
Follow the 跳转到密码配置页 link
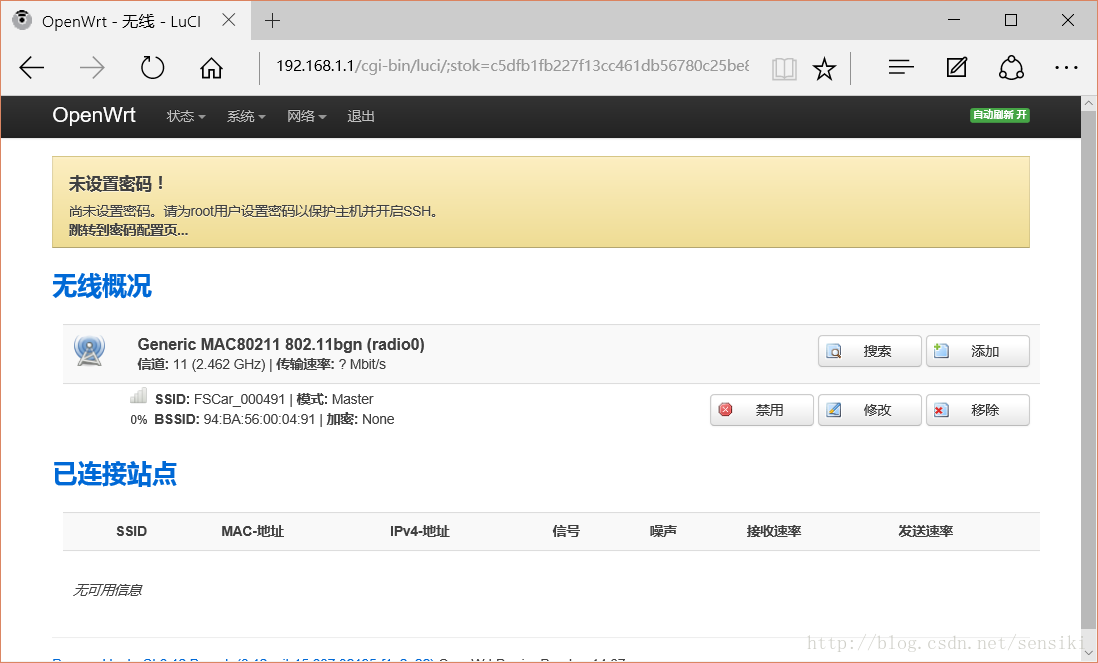(x=128, y=230)
